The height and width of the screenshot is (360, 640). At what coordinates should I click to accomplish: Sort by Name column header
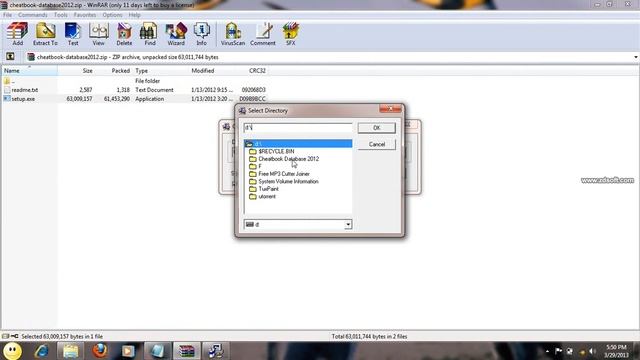pos(29,71)
